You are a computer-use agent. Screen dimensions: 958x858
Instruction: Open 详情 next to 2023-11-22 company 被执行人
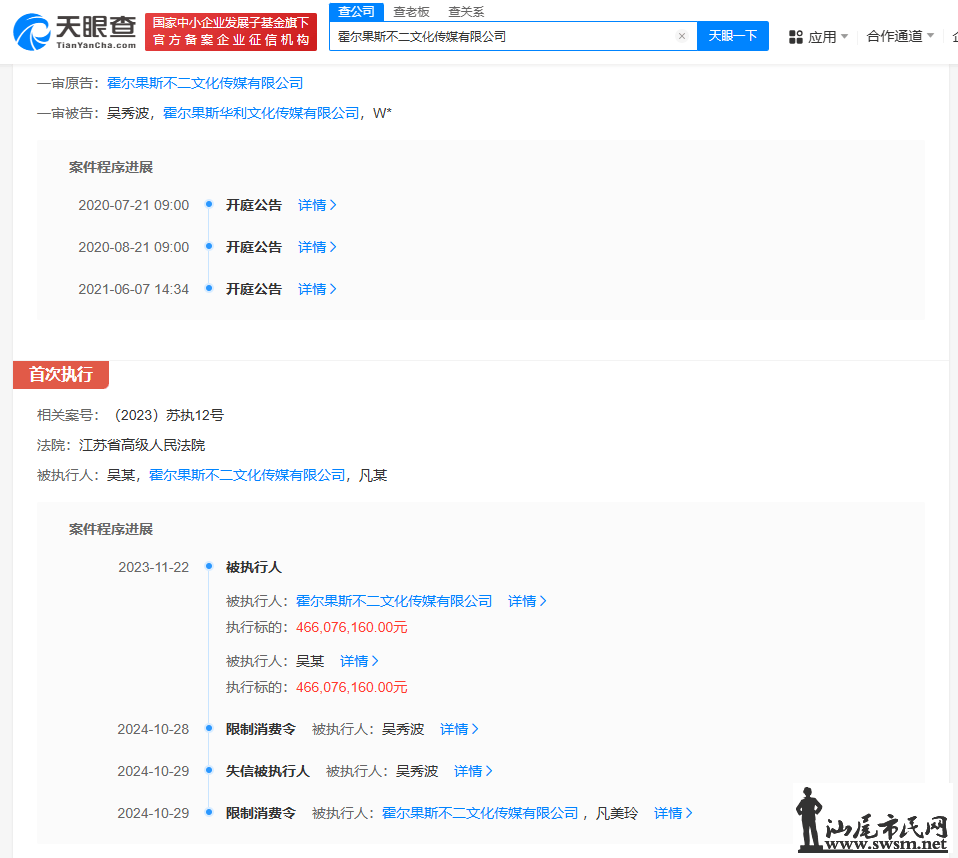pos(527,601)
